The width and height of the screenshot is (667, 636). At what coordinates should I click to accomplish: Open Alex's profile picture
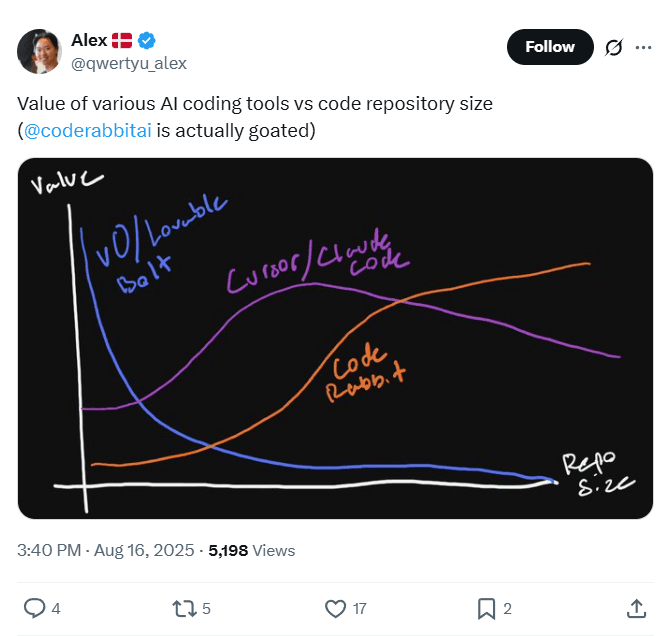coord(40,52)
